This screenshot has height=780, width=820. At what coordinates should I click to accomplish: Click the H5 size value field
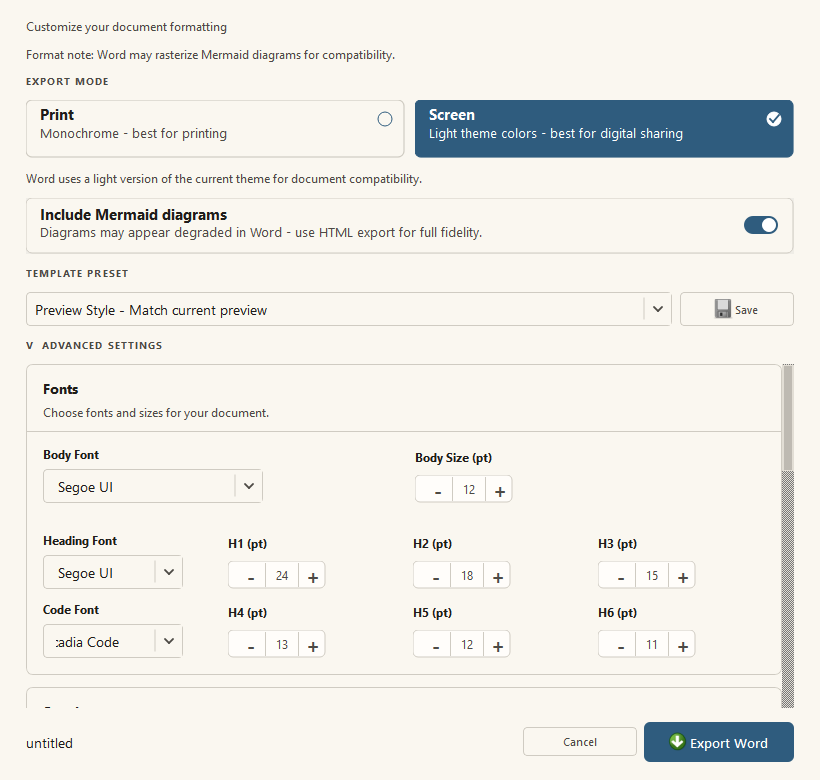pos(467,644)
